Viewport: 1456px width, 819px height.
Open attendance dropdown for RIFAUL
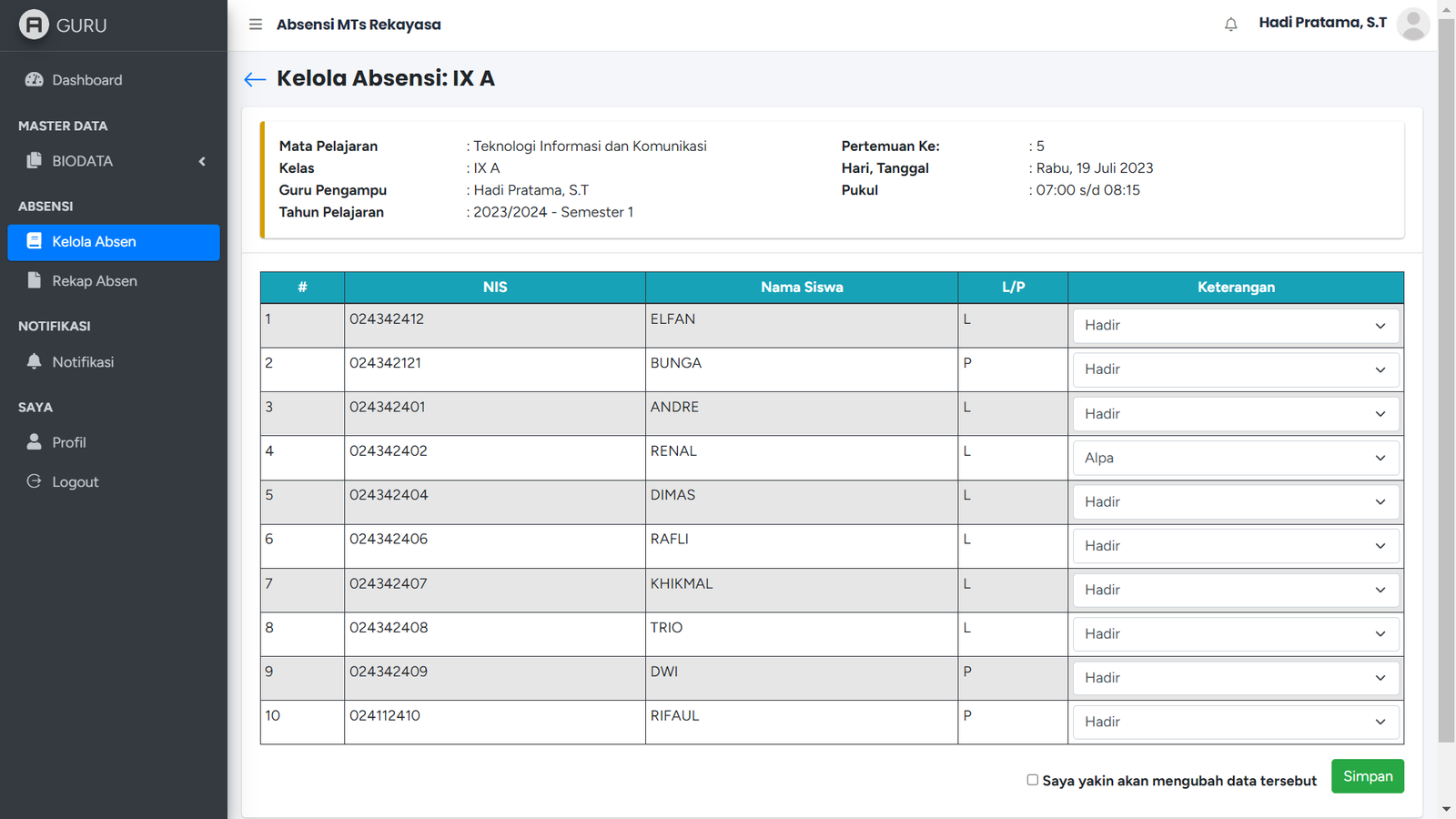(x=1235, y=722)
